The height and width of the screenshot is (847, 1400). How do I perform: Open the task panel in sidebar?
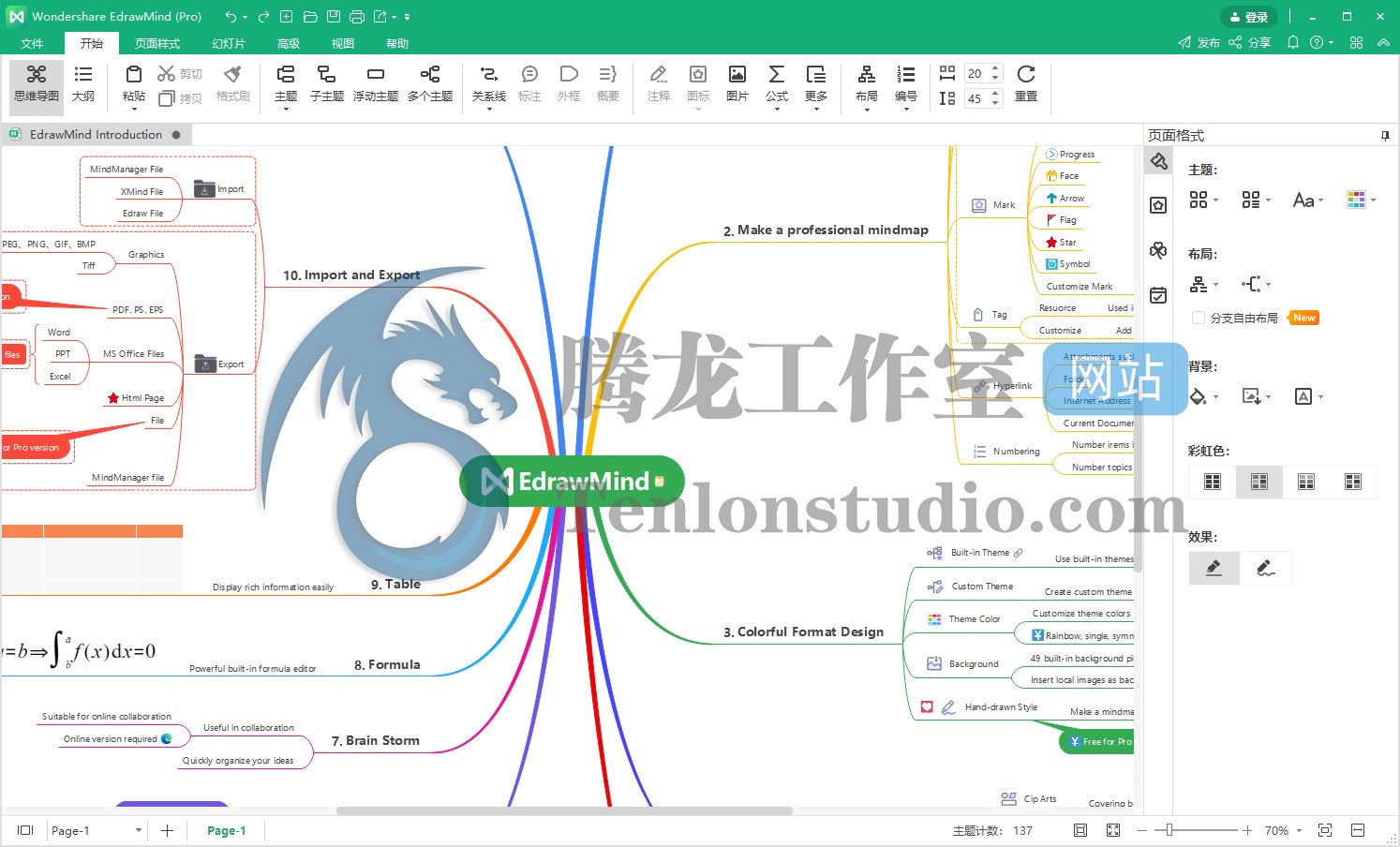pyautogui.click(x=1158, y=295)
